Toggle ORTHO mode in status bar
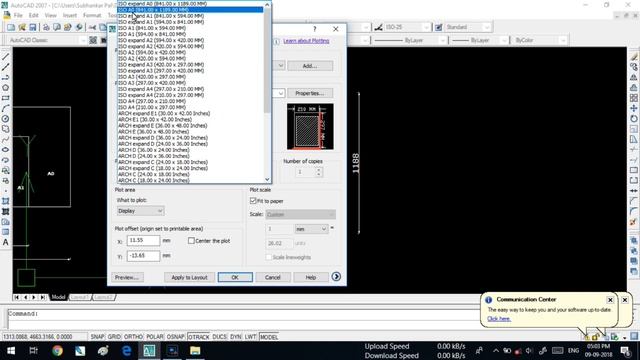Screen dimensions: 640x360 (x=133, y=337)
